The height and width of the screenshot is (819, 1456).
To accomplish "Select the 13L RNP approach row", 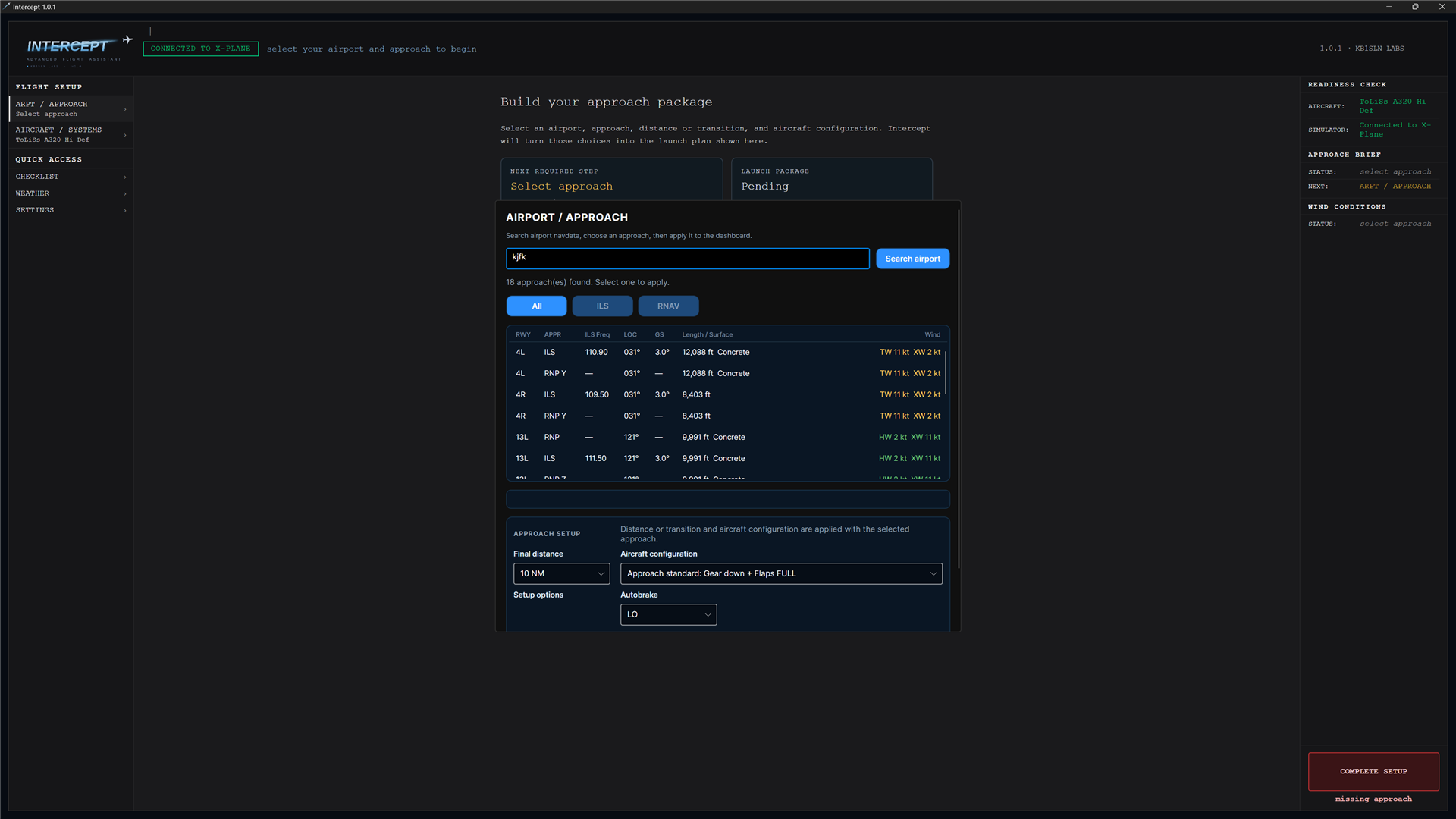I will pos(727,437).
